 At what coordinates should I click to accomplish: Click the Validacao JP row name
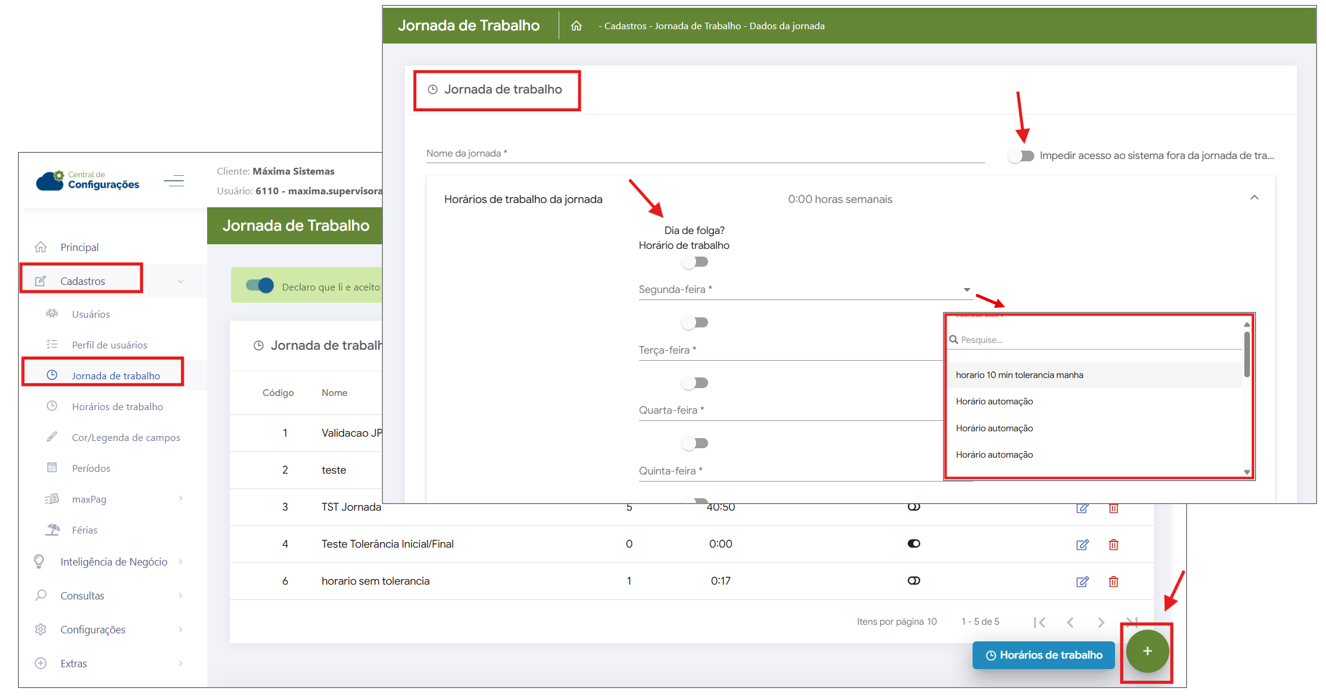(352, 433)
